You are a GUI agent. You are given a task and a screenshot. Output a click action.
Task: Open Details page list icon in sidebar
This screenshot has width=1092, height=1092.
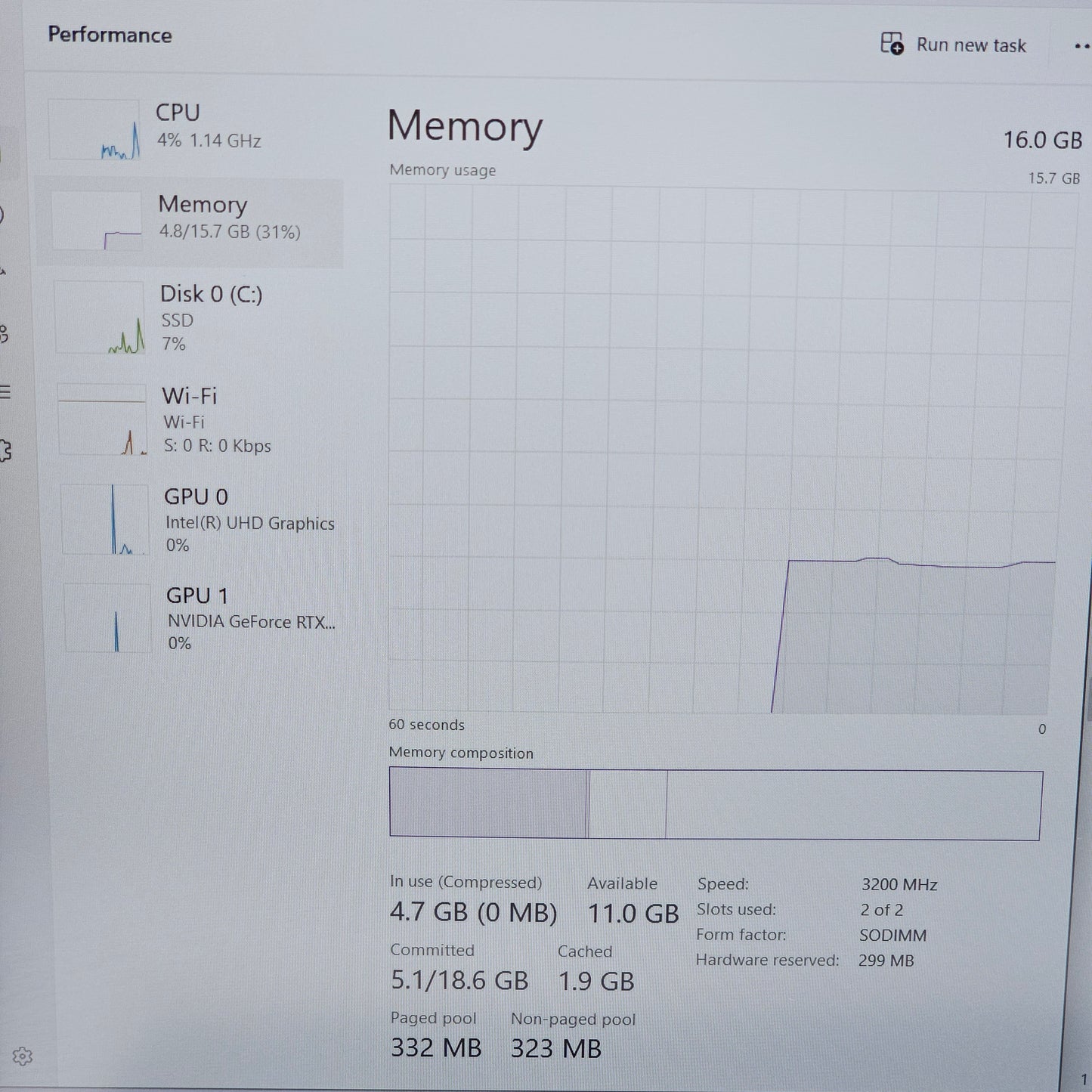pos(5,392)
